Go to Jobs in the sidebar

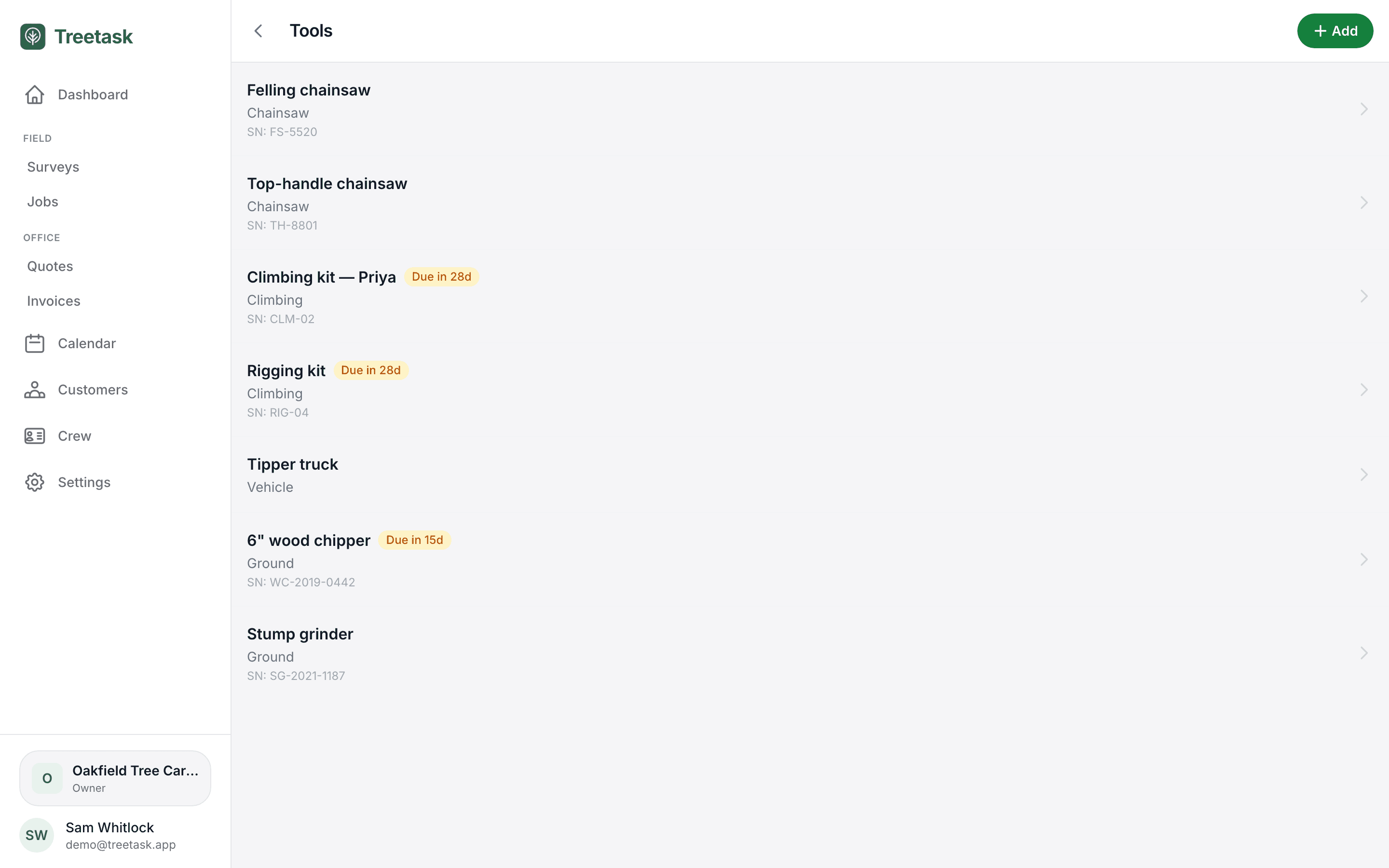pyautogui.click(x=42, y=202)
